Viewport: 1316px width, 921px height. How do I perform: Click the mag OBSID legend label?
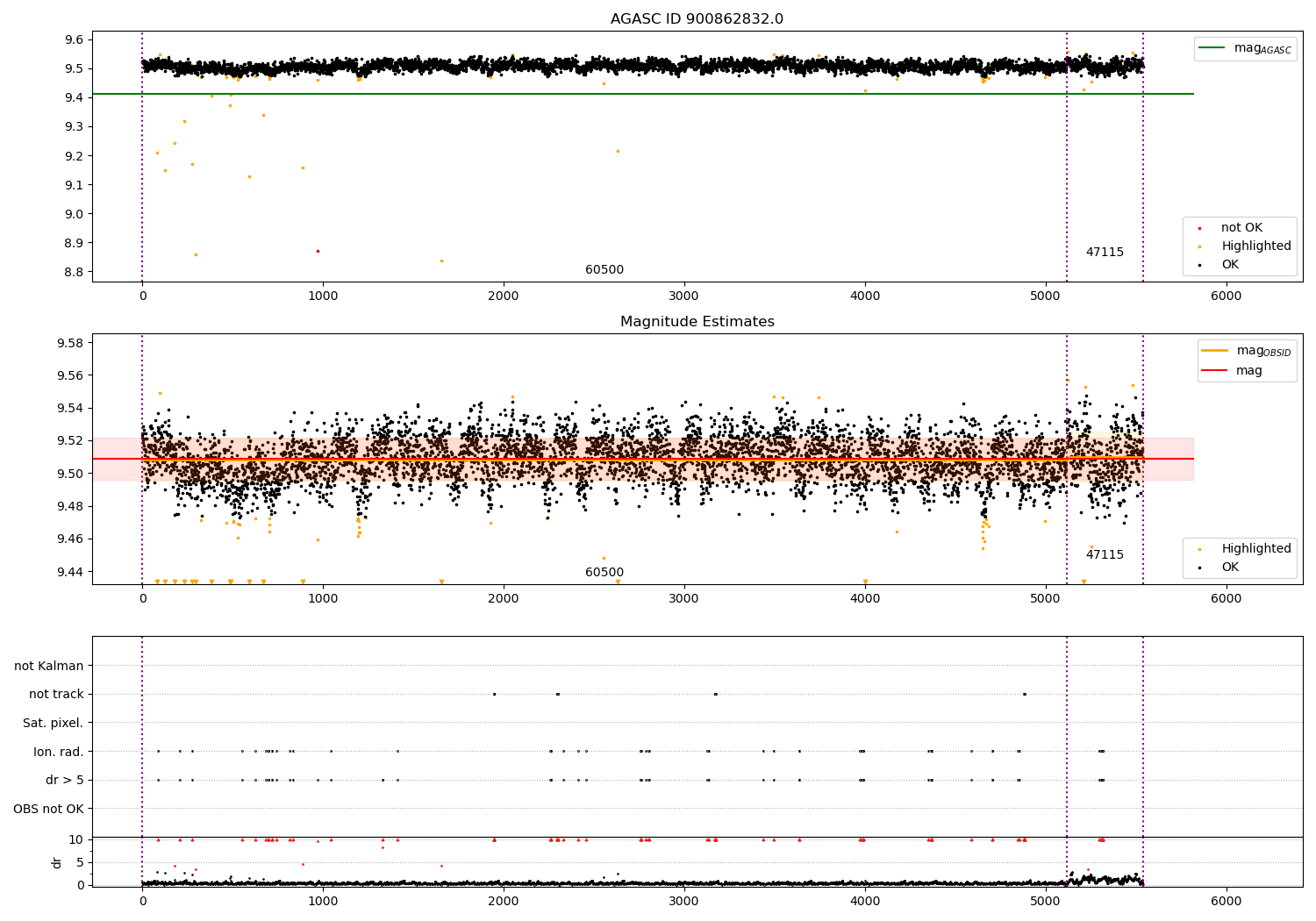click(x=1263, y=351)
